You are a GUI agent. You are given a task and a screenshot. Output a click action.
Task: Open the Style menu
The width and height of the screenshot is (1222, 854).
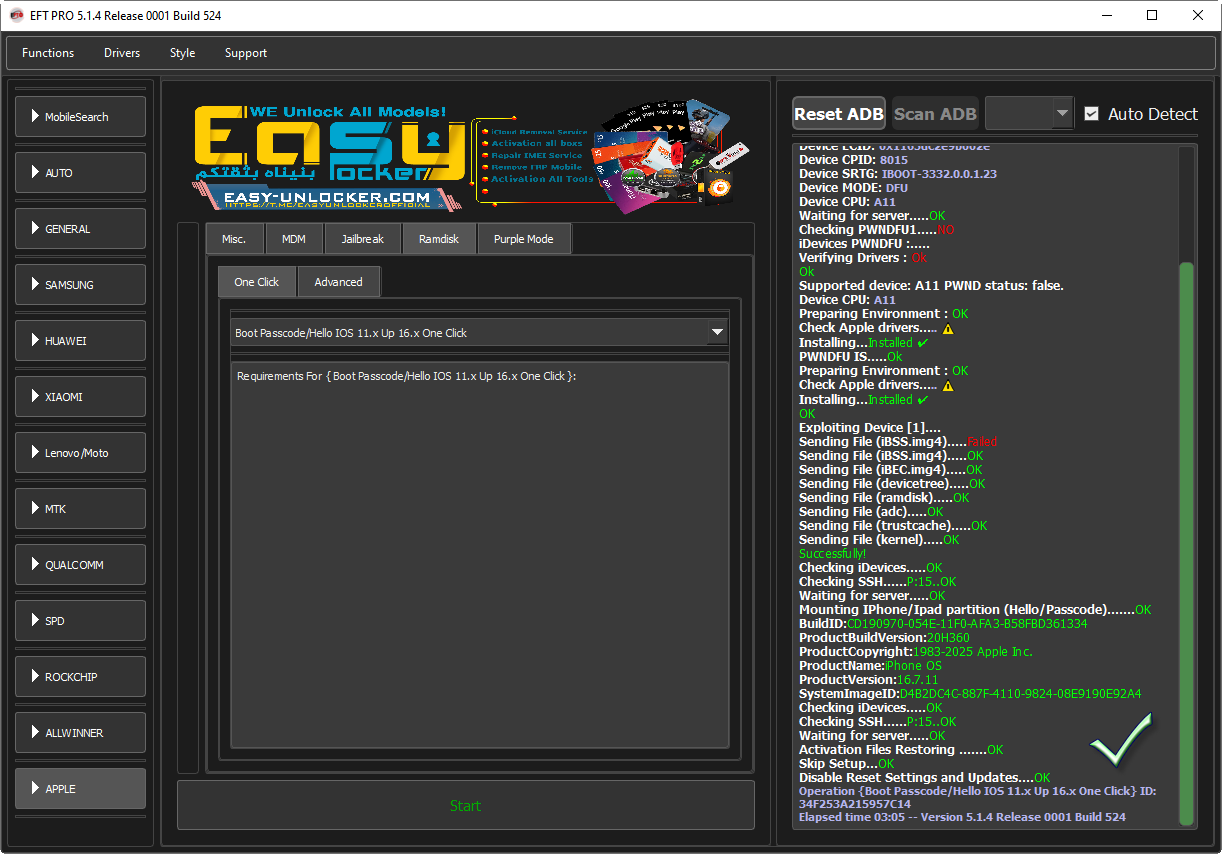tap(182, 53)
